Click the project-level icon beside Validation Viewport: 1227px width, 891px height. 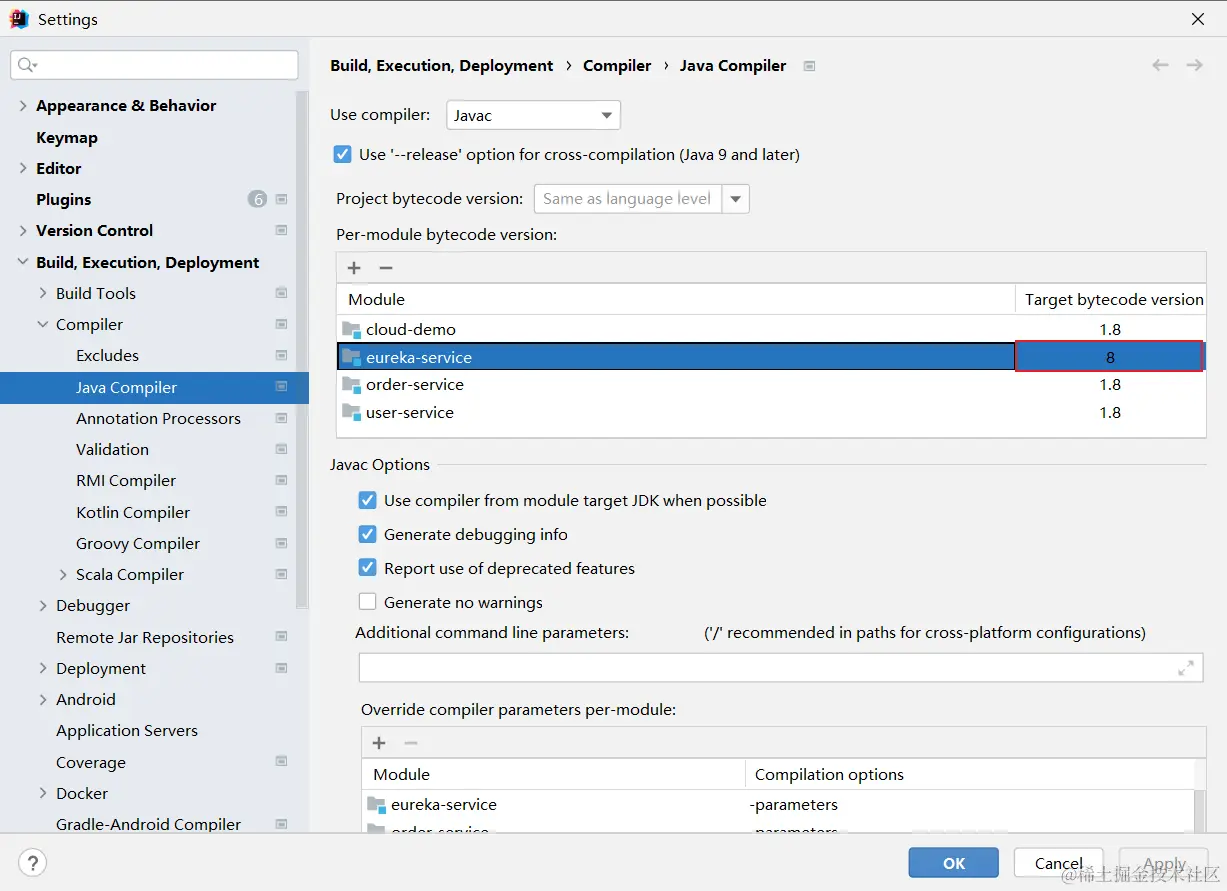coord(281,449)
